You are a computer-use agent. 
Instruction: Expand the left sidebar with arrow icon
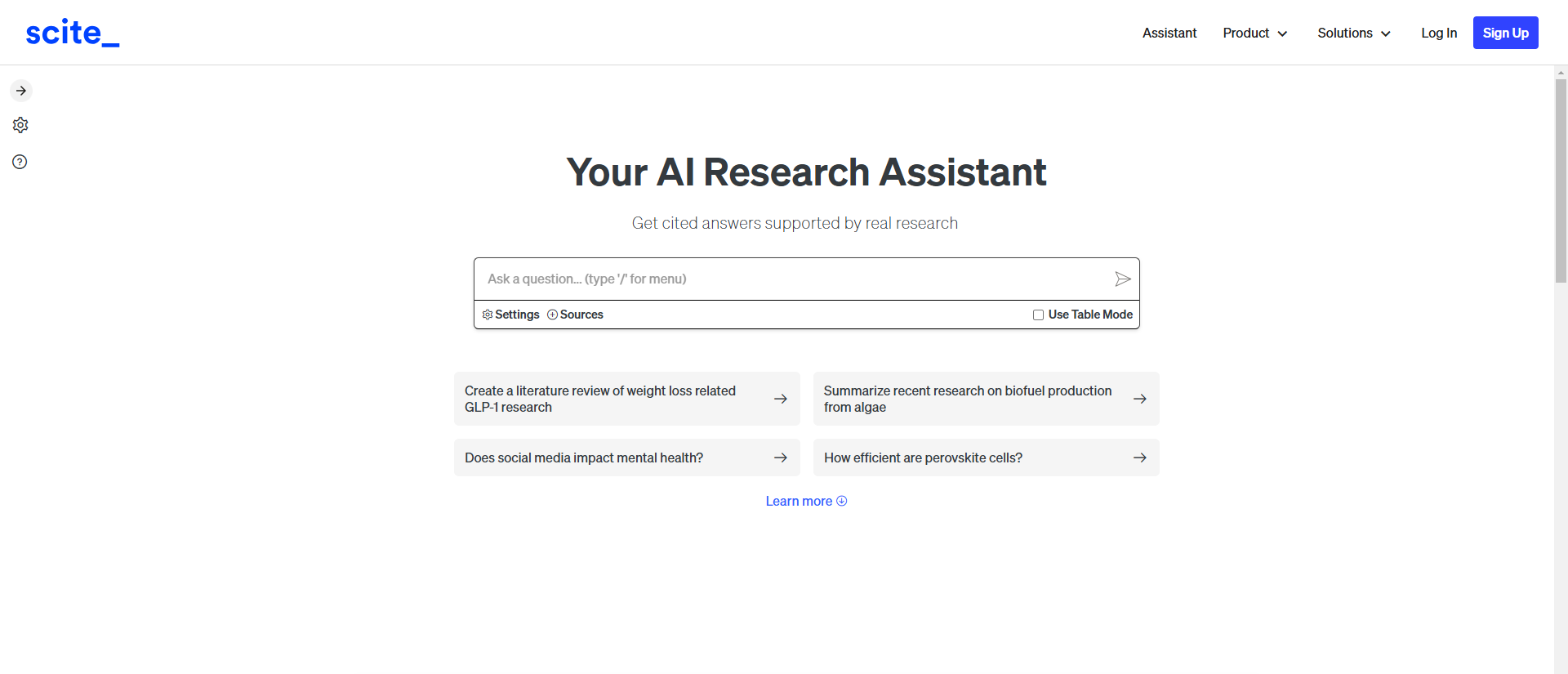[20, 91]
